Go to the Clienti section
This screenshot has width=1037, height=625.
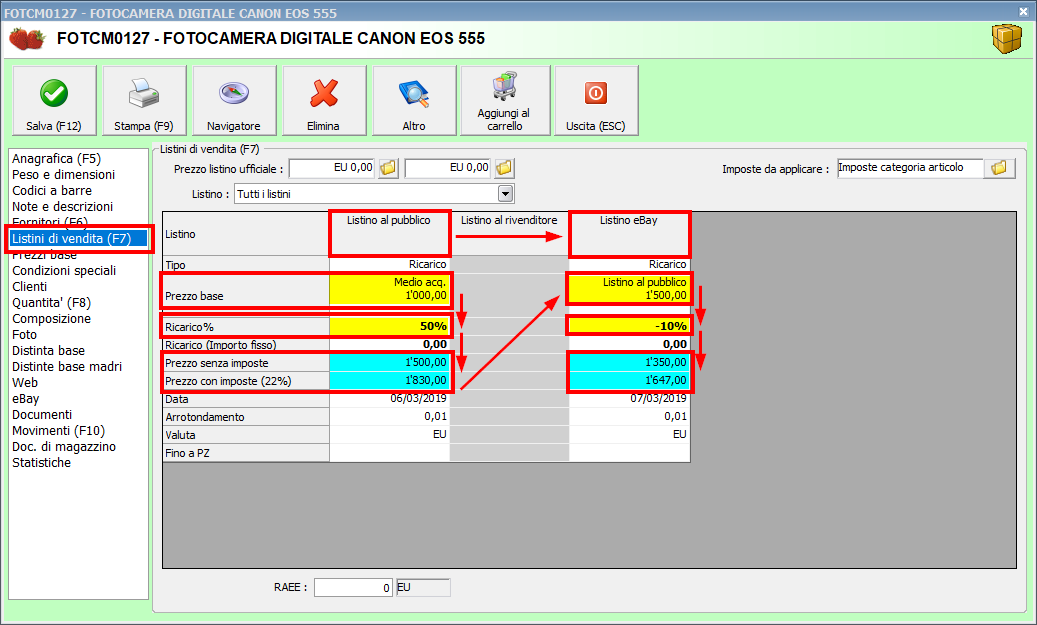29,286
